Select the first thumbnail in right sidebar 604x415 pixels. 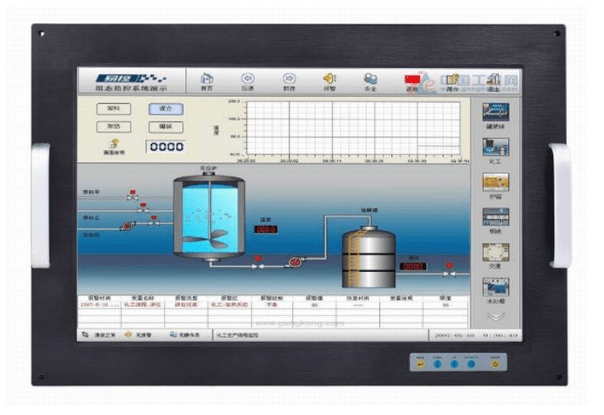pos(496,110)
